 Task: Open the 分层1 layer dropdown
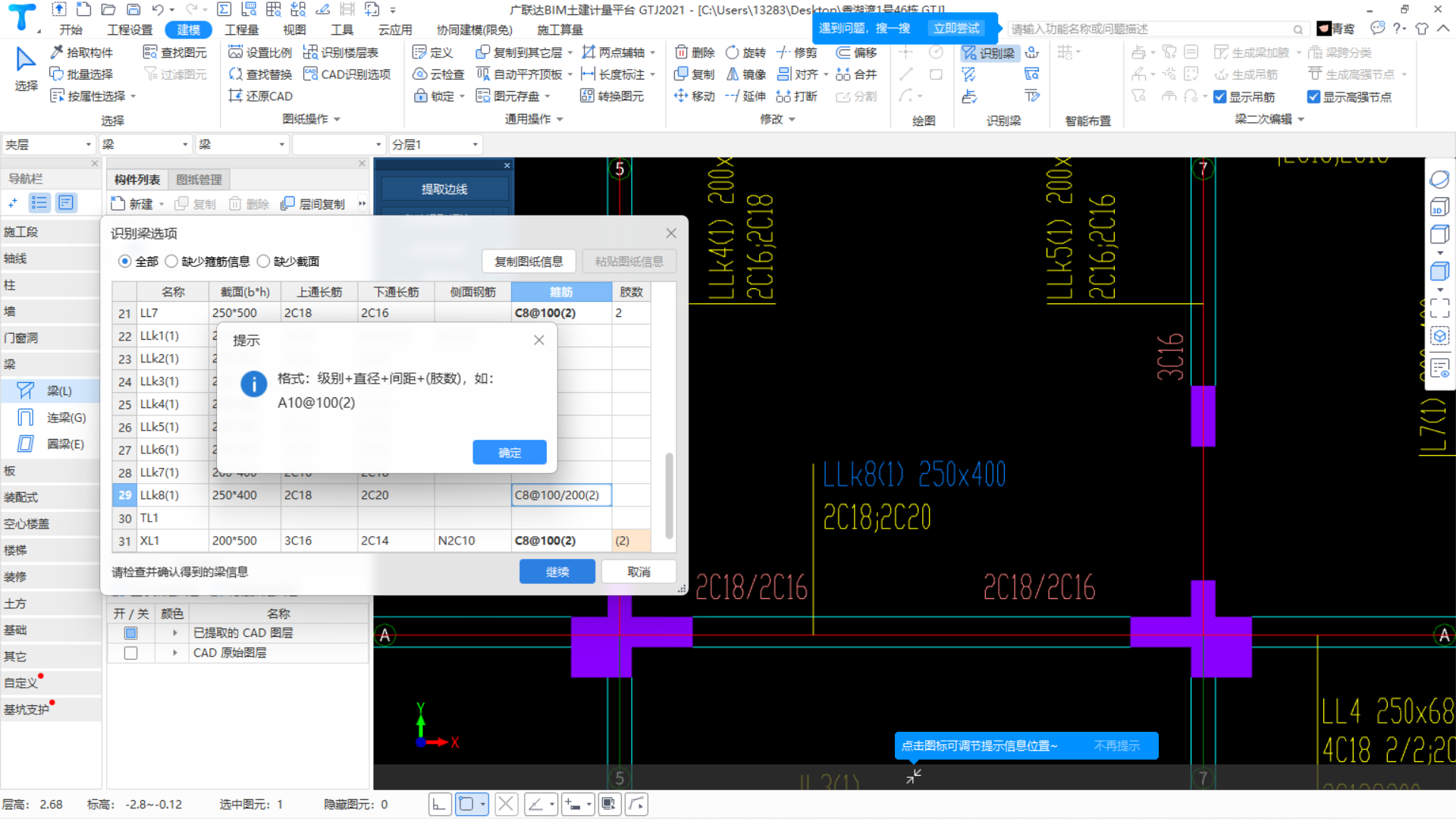435,145
